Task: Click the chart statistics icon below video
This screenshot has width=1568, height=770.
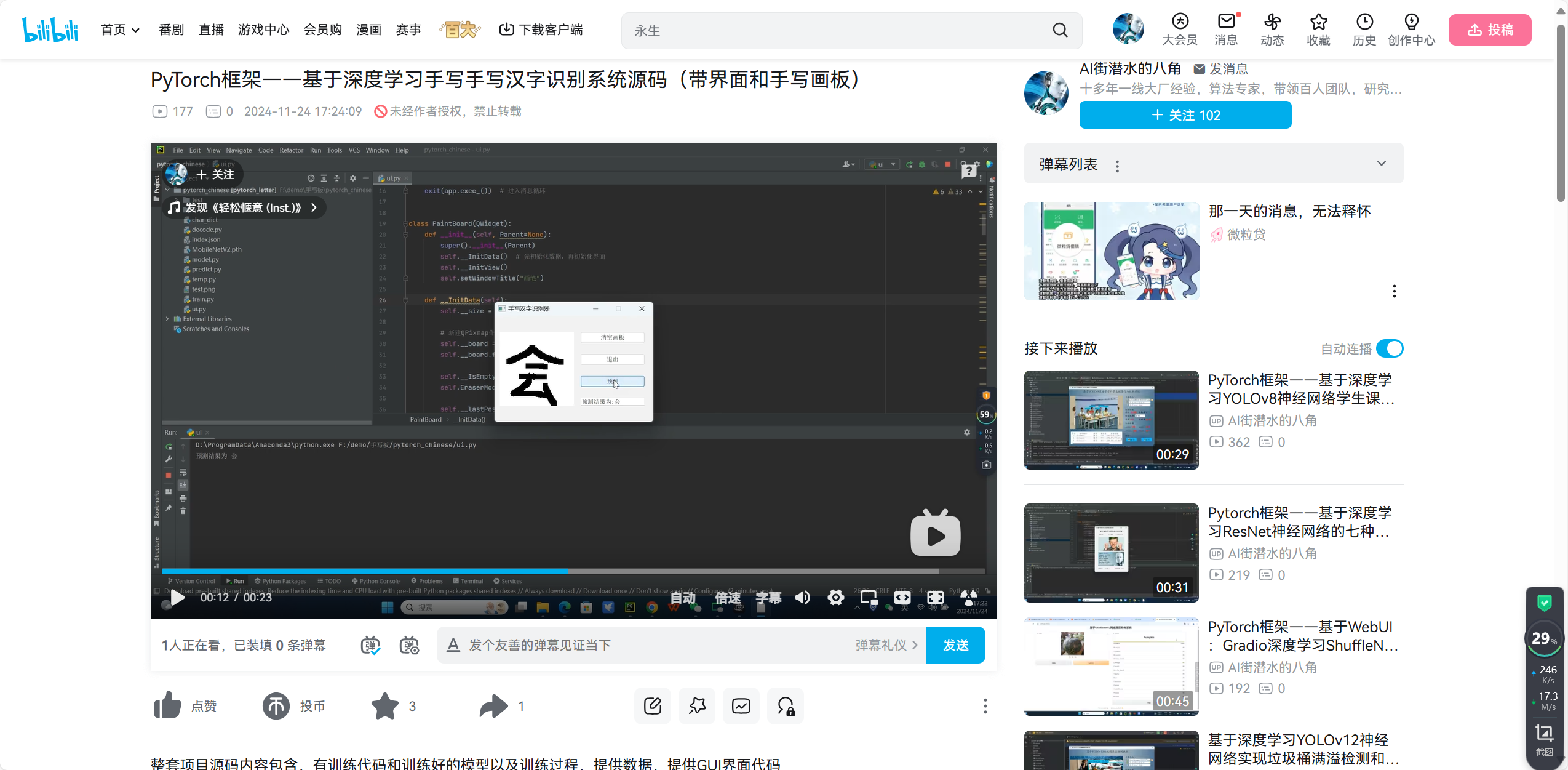Action: pos(741,705)
